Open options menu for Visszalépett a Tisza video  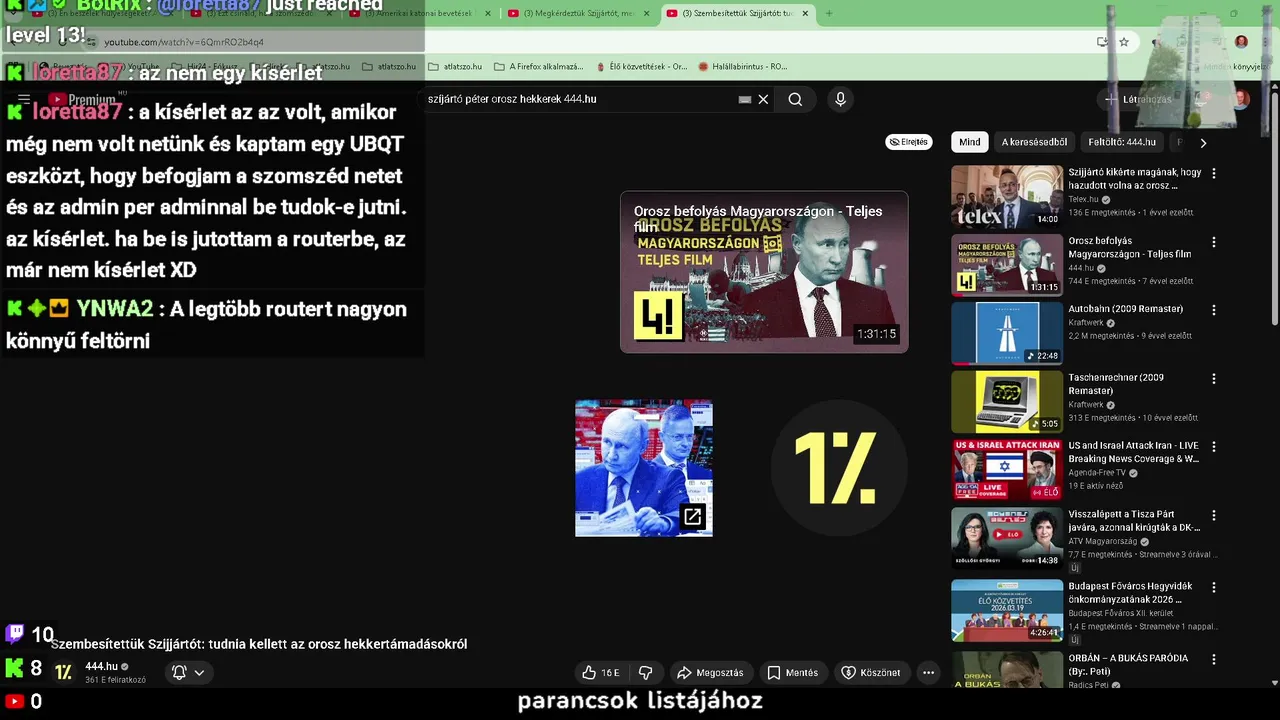pos(1214,515)
